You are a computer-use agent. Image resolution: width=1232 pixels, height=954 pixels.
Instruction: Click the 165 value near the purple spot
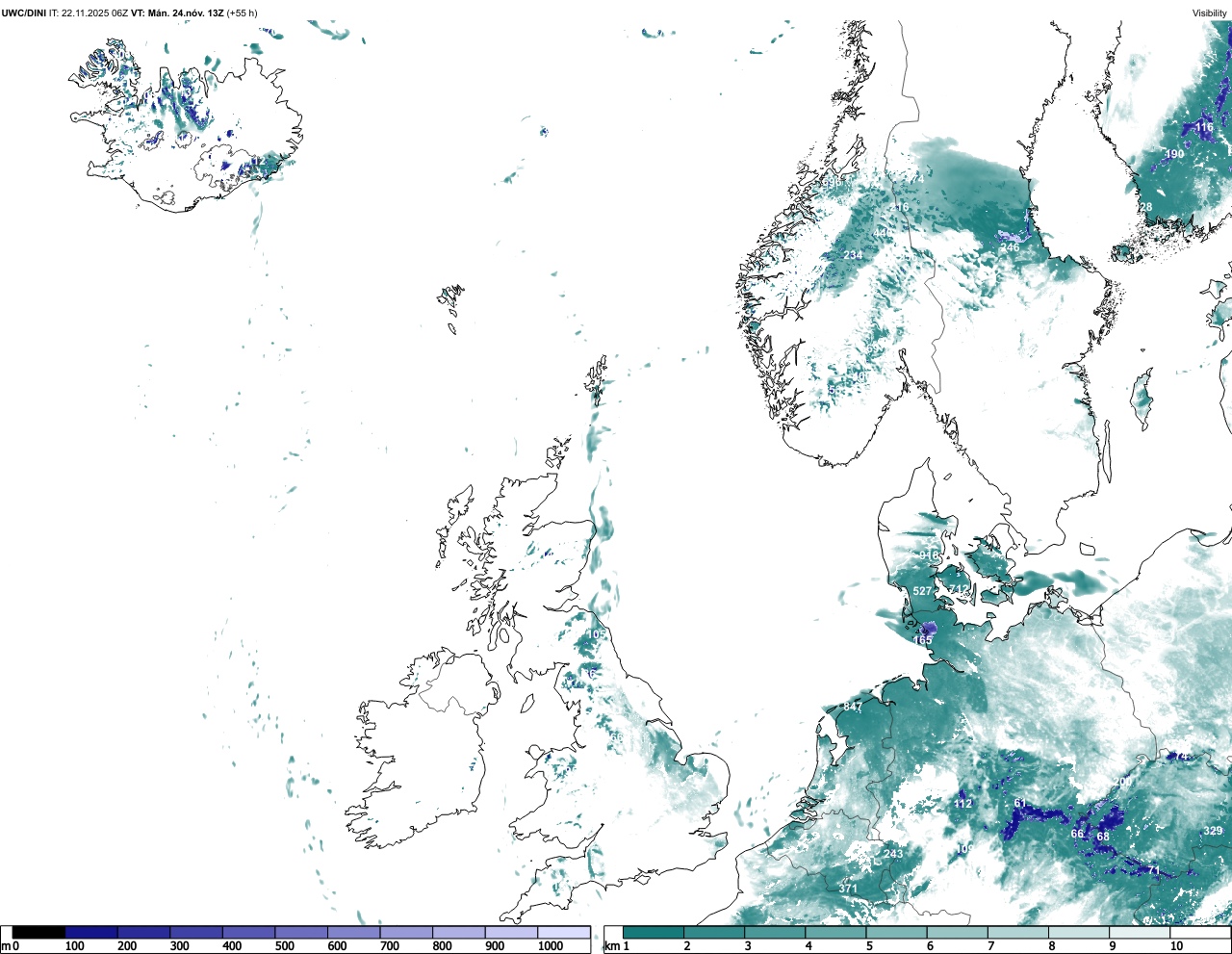pyautogui.click(x=922, y=640)
